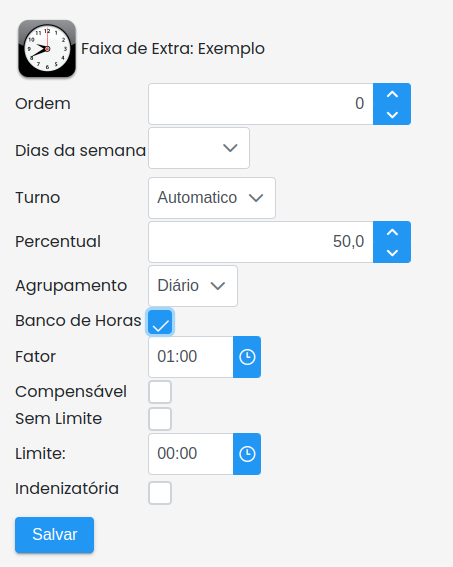The width and height of the screenshot is (453, 567).
Task: Open the Limite time picker clock icon
Action: tap(247, 454)
